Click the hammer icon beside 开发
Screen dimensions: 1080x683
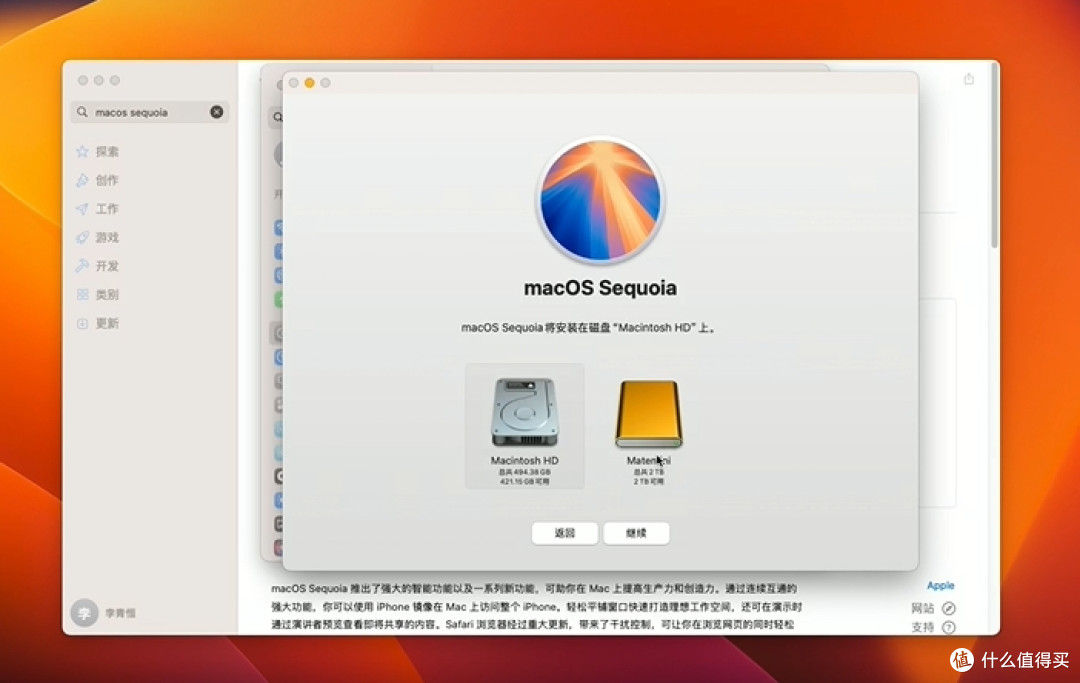click(x=83, y=266)
